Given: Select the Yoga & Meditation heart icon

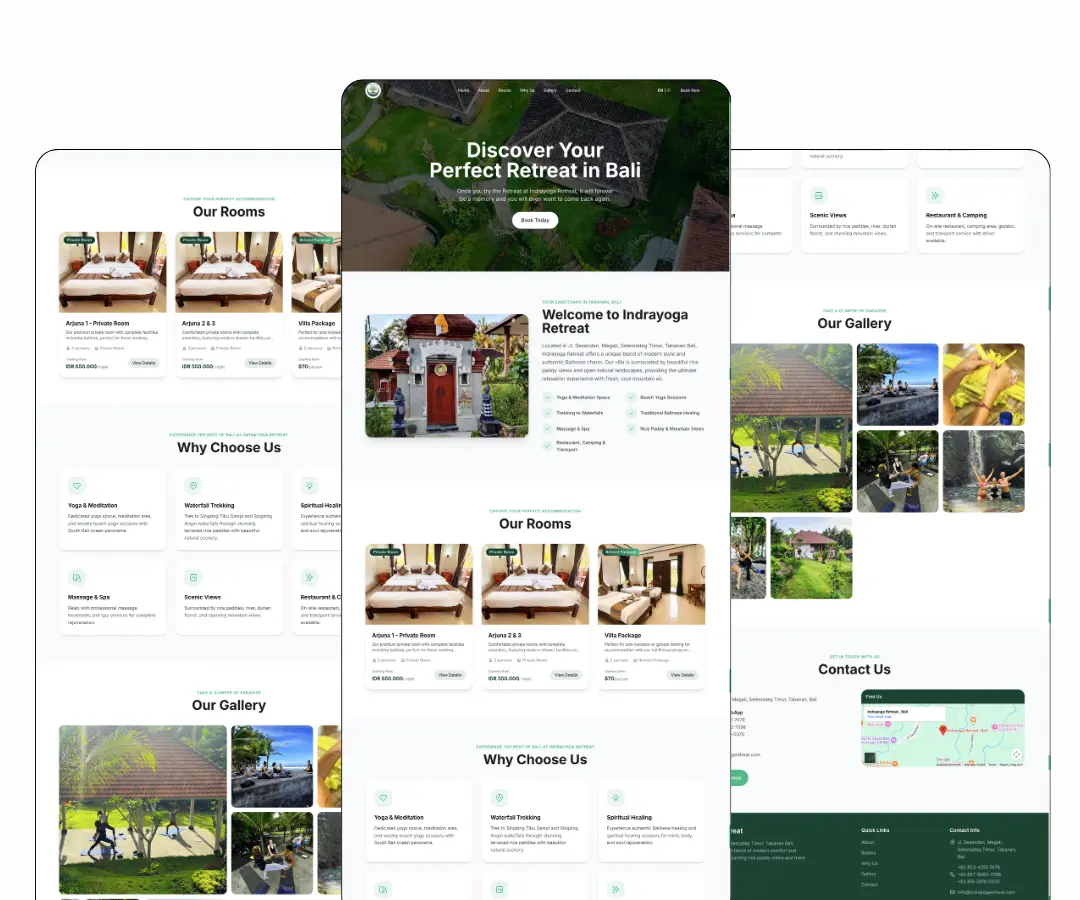Looking at the screenshot, I should point(382,796).
